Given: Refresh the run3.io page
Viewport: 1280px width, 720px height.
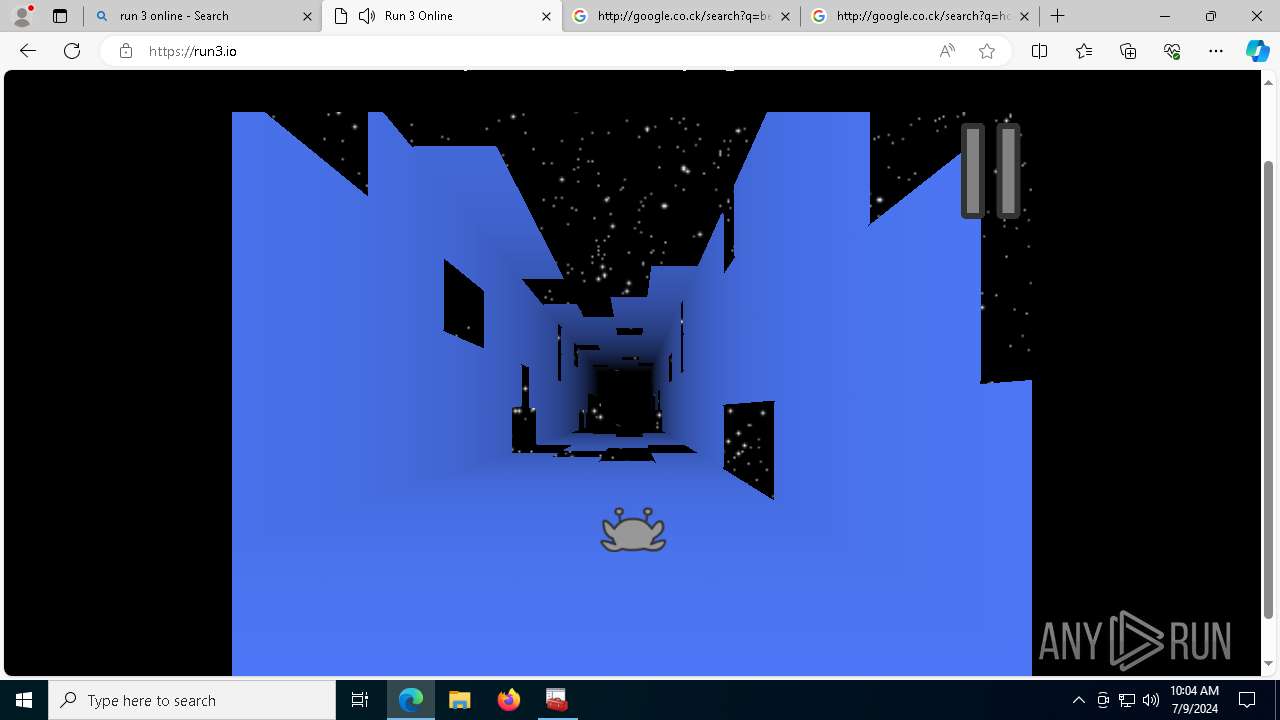Looking at the screenshot, I should tap(72, 51).
